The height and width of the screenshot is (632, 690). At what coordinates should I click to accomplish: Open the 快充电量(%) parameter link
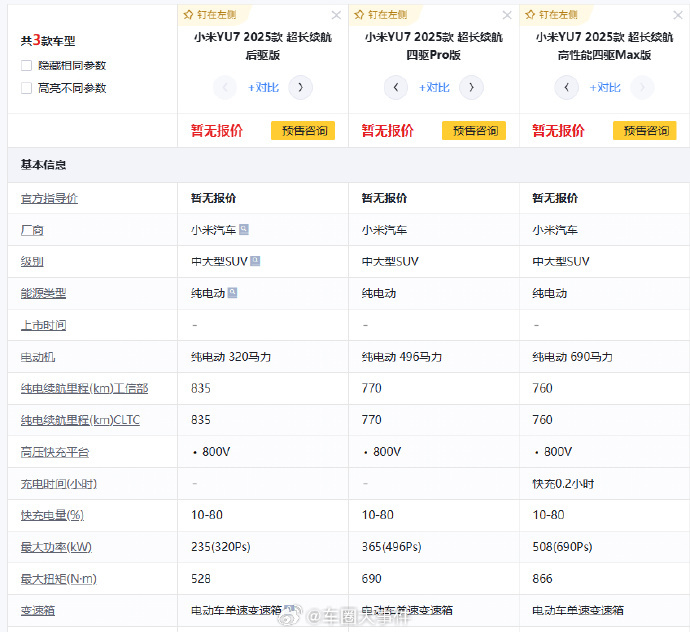click(x=52, y=515)
